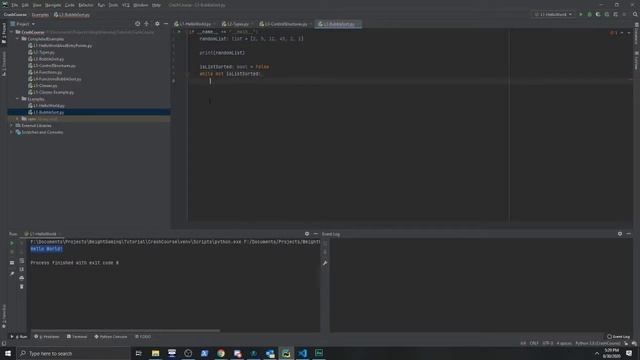The width and height of the screenshot is (640, 360).
Task: Click the trash icon to clear Run output
Action: [x=22, y=287]
